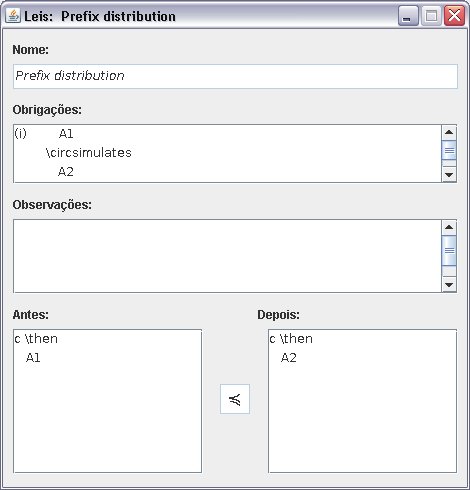Screen dimensions: 470x490
Task: Click the up arrow of Obrigações scrollbar
Action: [x=449, y=132]
